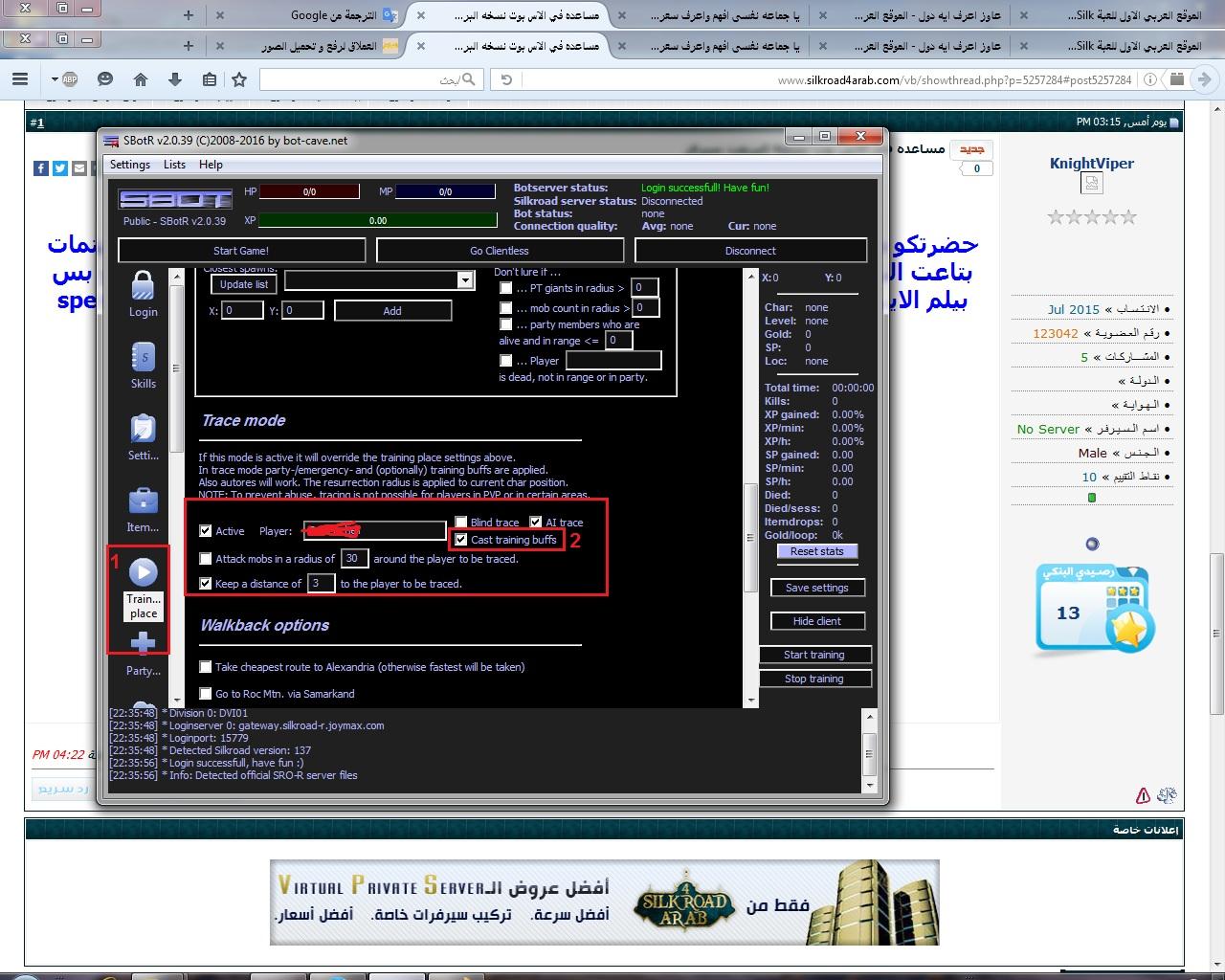The width and height of the screenshot is (1225, 980).
Task: Click the Save settings button
Action: pyautogui.click(x=816, y=588)
